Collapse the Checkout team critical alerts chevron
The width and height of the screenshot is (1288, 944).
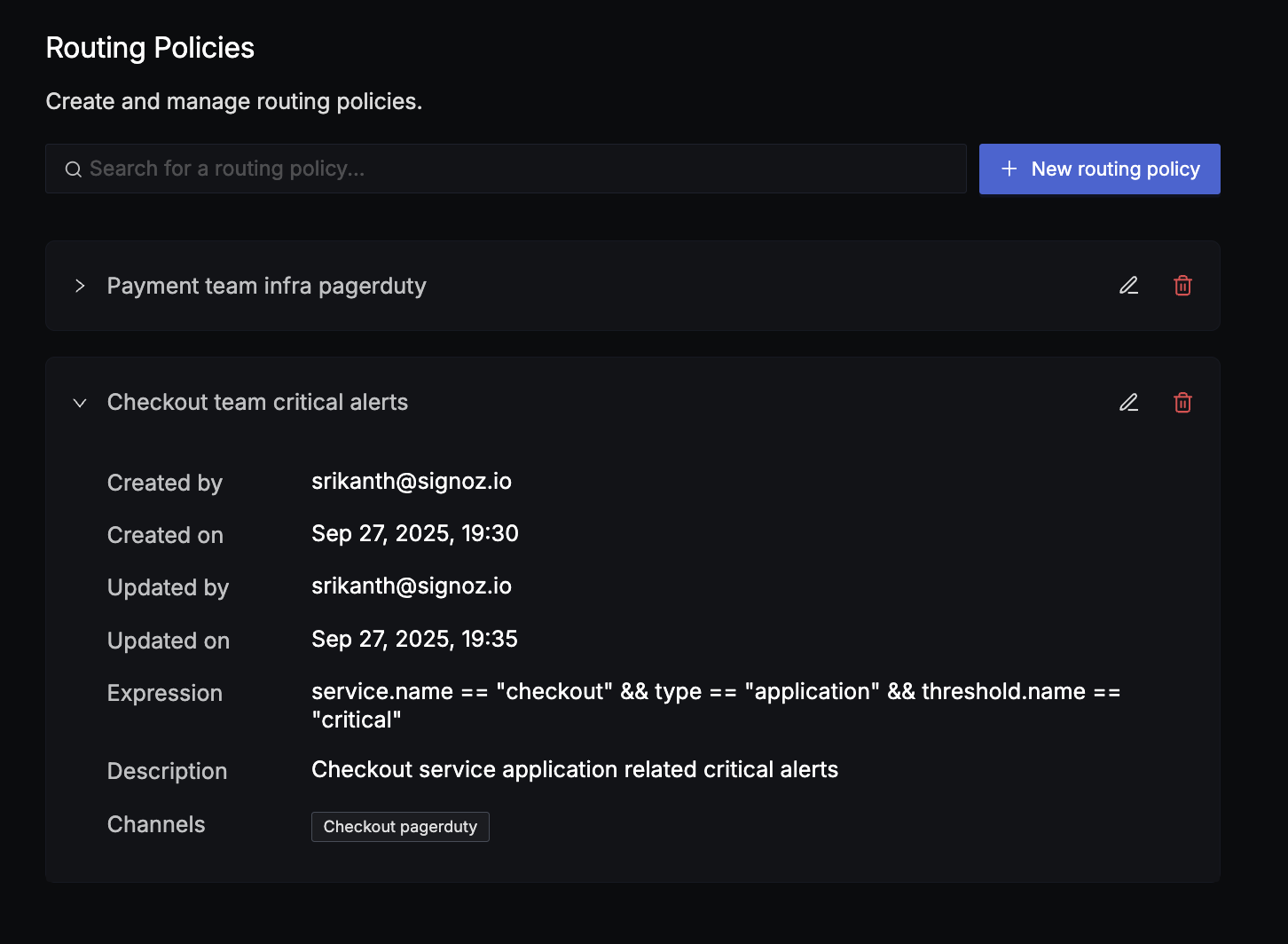point(80,403)
